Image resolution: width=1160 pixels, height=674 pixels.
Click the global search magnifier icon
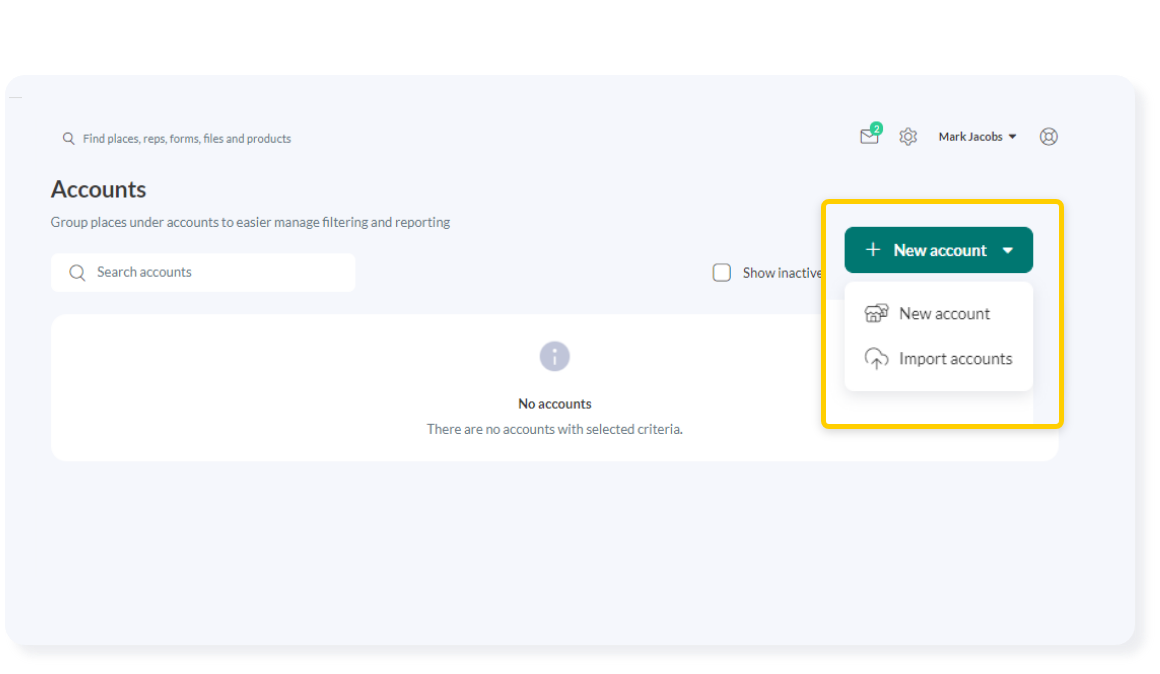click(68, 138)
